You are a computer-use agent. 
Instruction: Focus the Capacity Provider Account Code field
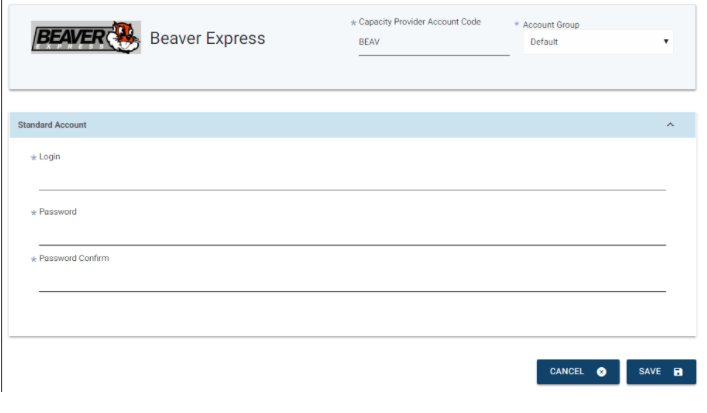(434, 43)
